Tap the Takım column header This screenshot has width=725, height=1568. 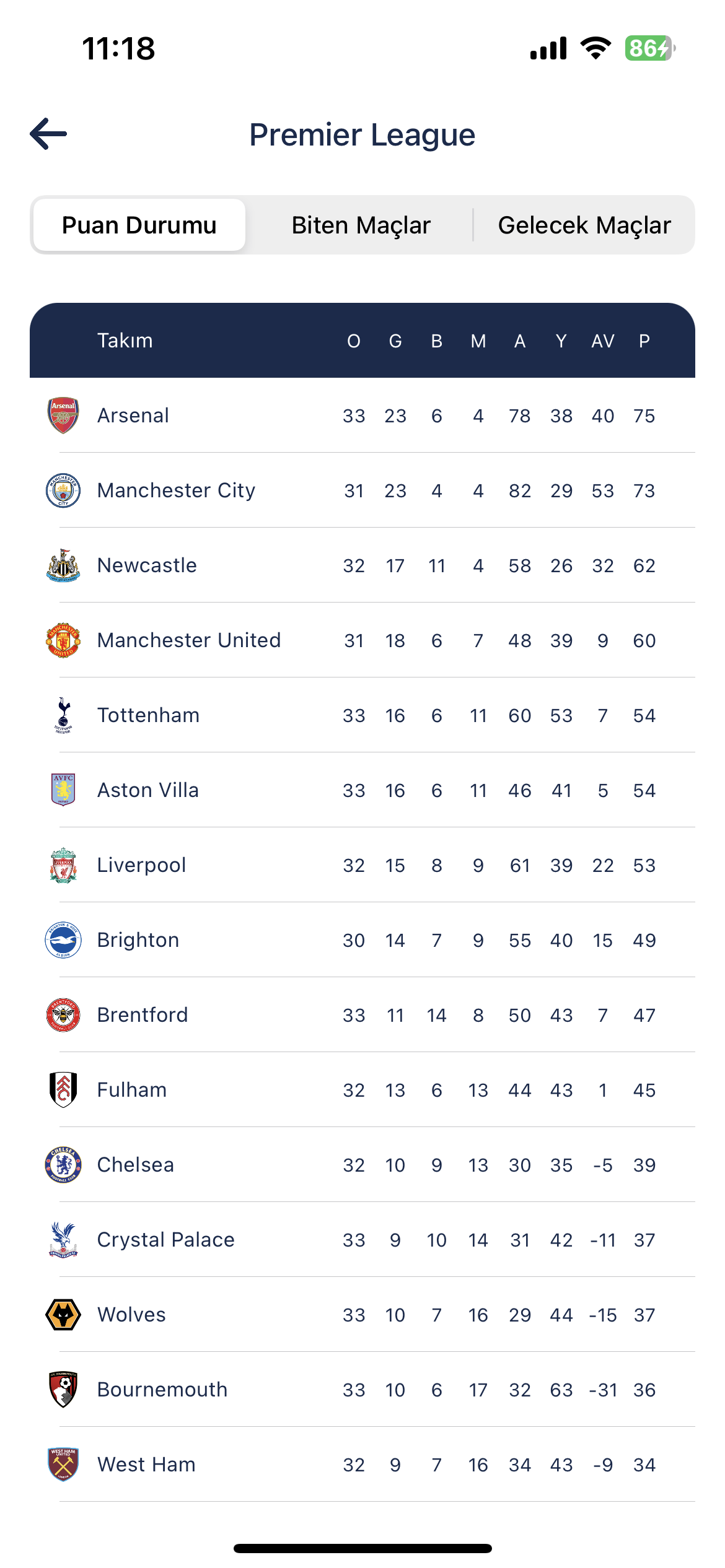coord(125,341)
